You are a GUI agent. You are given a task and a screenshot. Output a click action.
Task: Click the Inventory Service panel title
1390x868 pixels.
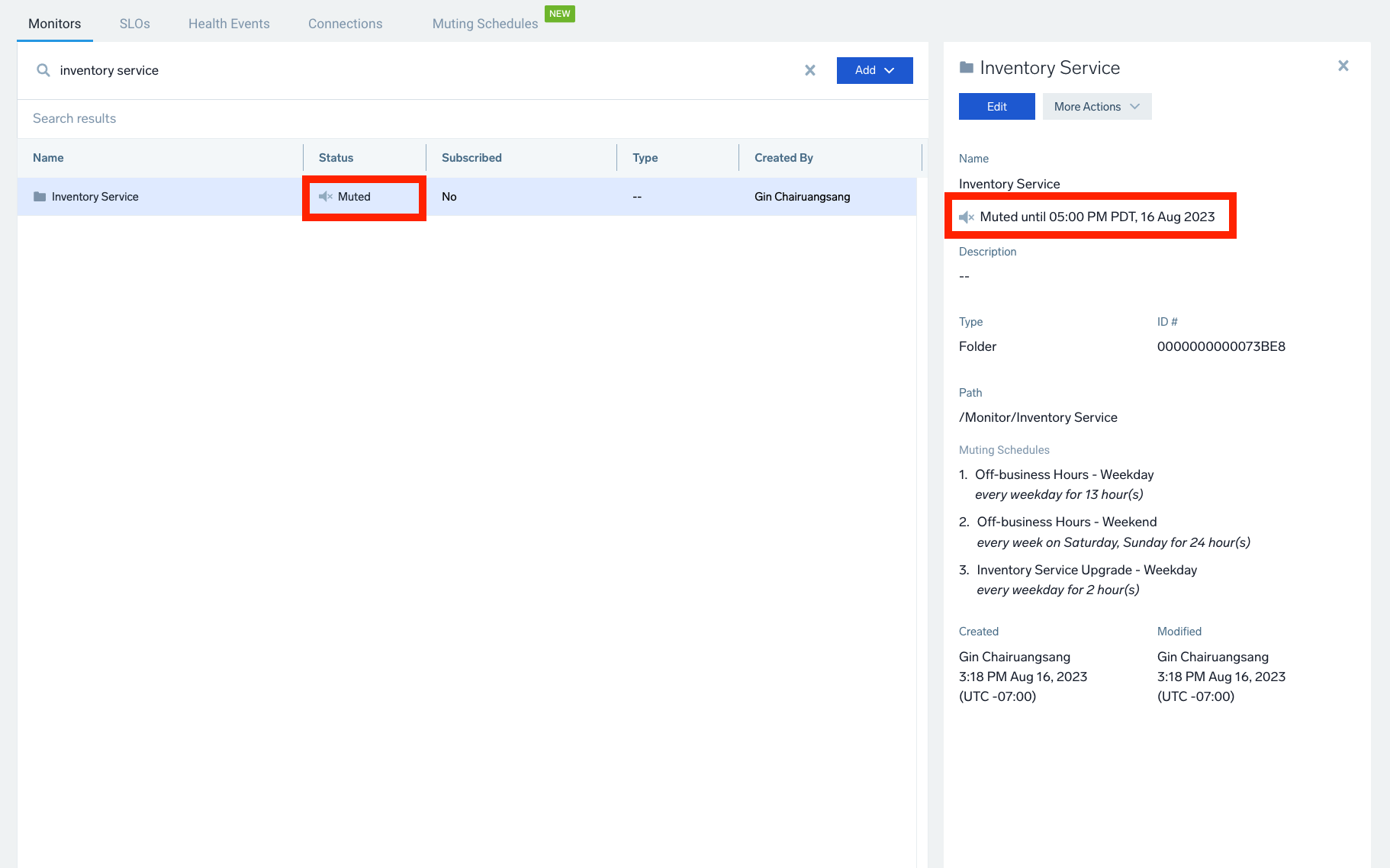coord(1050,68)
